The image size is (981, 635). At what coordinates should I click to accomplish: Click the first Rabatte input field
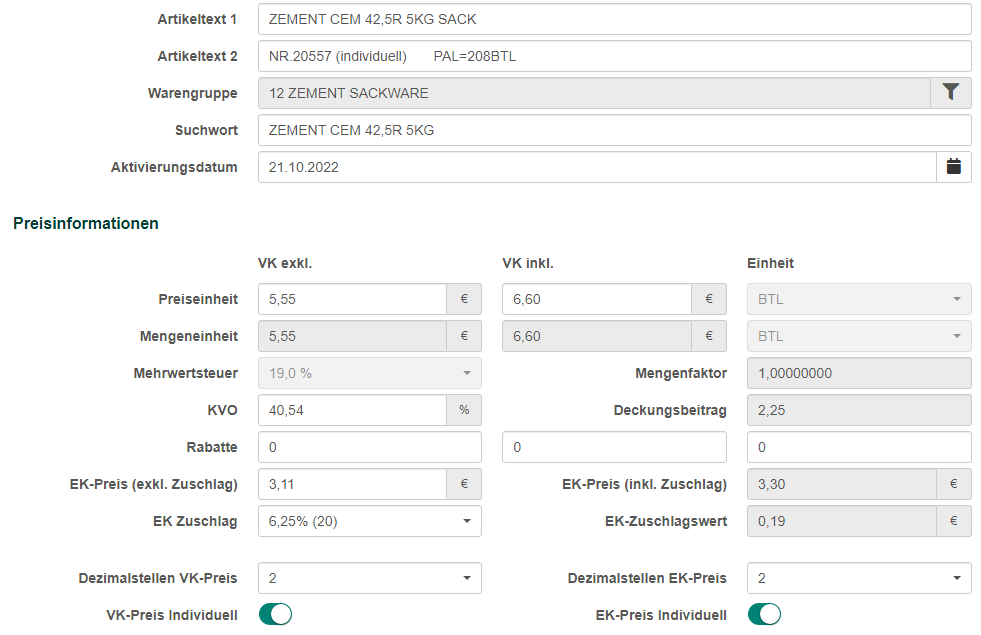369,447
